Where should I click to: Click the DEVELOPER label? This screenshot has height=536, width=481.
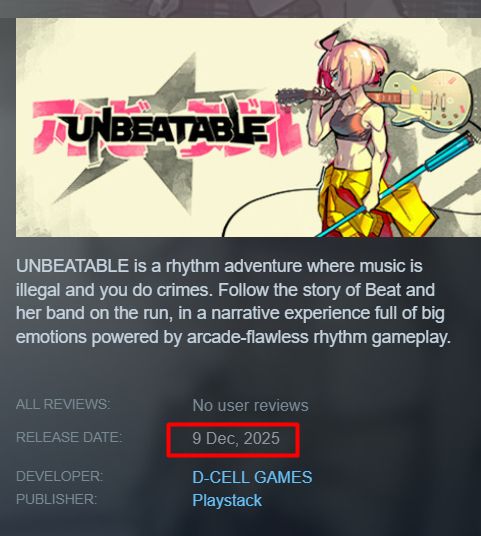click(x=59, y=476)
